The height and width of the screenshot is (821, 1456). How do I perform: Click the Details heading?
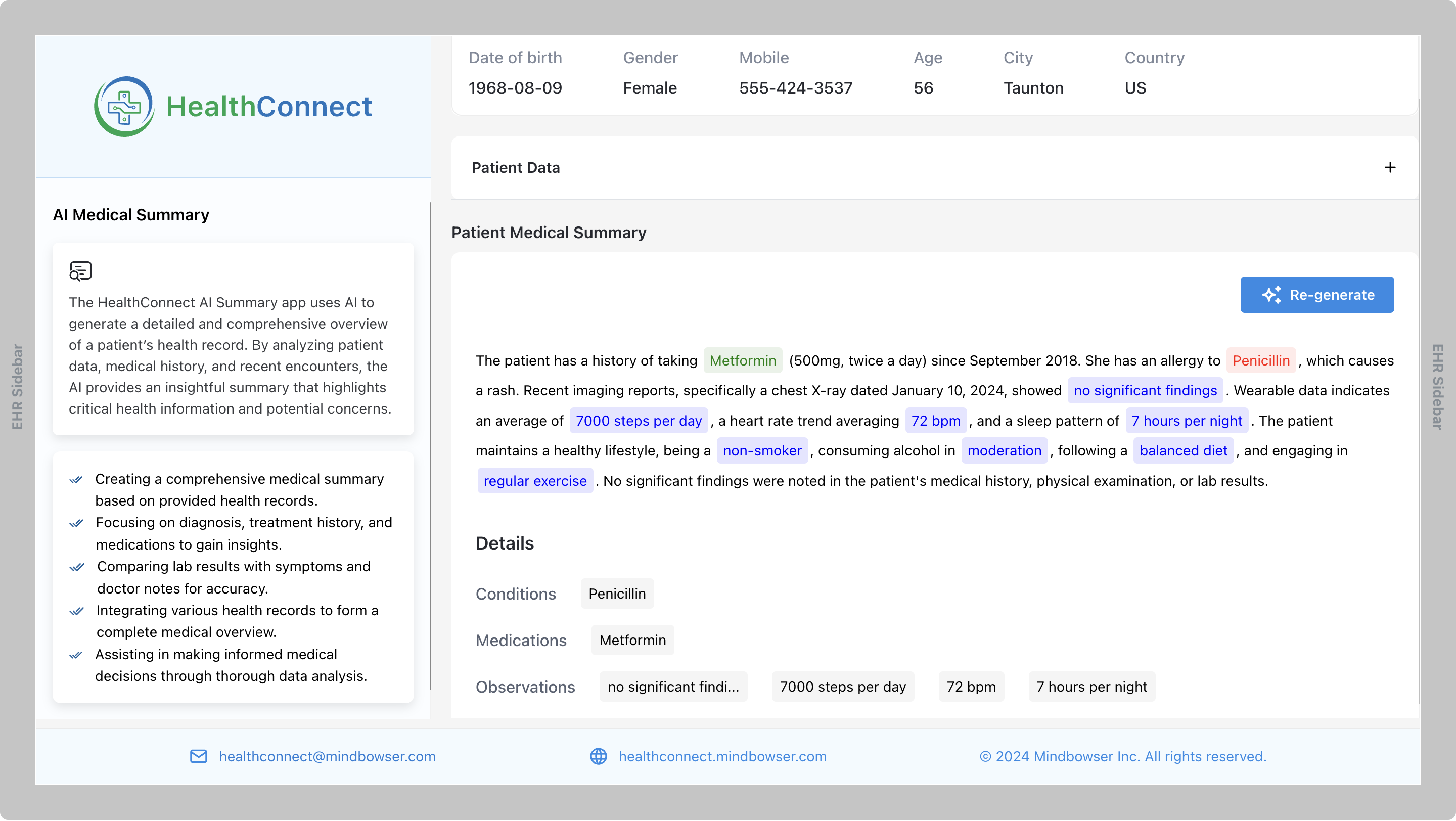coord(505,543)
